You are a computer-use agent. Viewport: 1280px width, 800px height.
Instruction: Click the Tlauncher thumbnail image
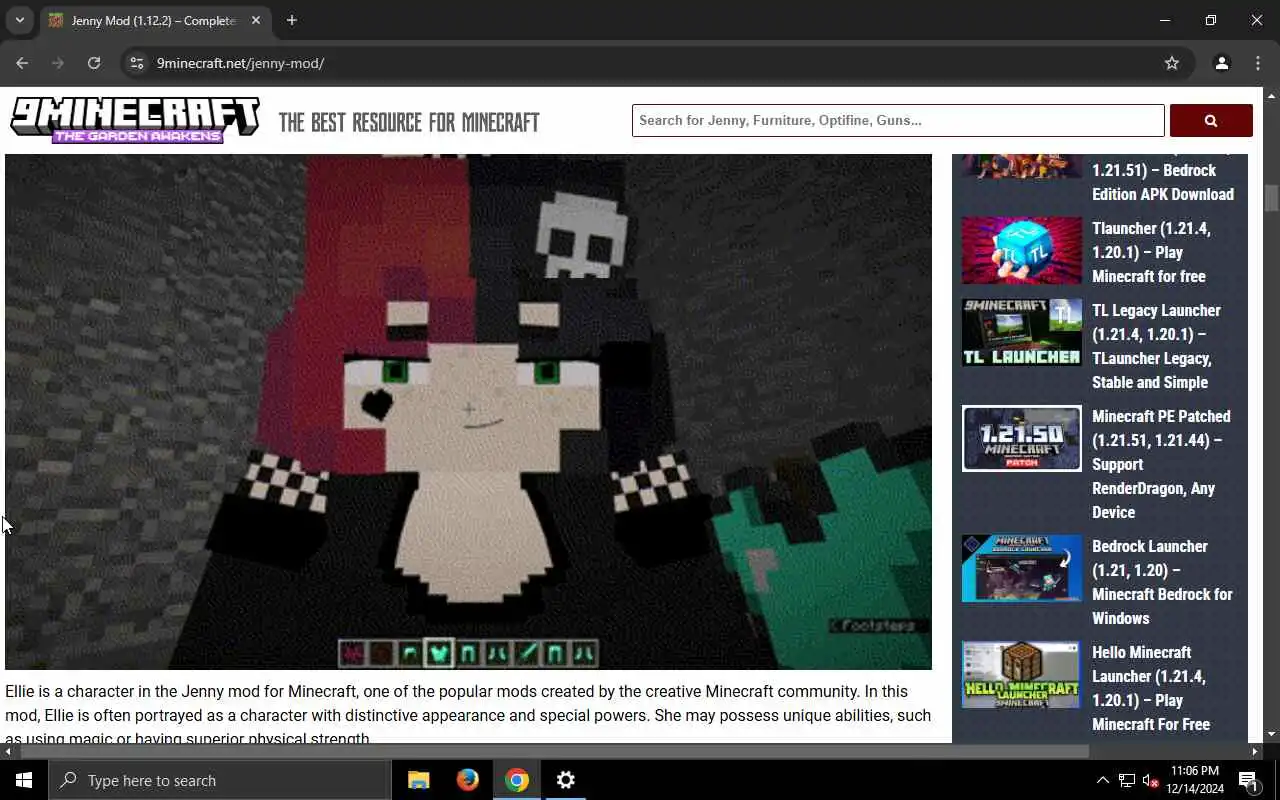(x=1021, y=251)
